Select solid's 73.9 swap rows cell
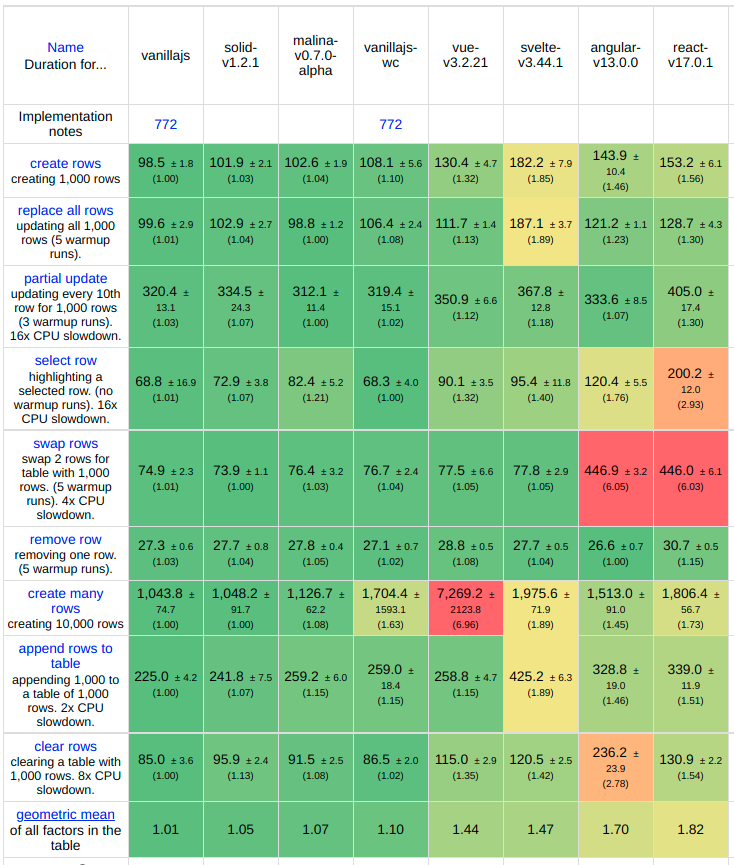Screen dimensions: 734x865 coord(240,478)
